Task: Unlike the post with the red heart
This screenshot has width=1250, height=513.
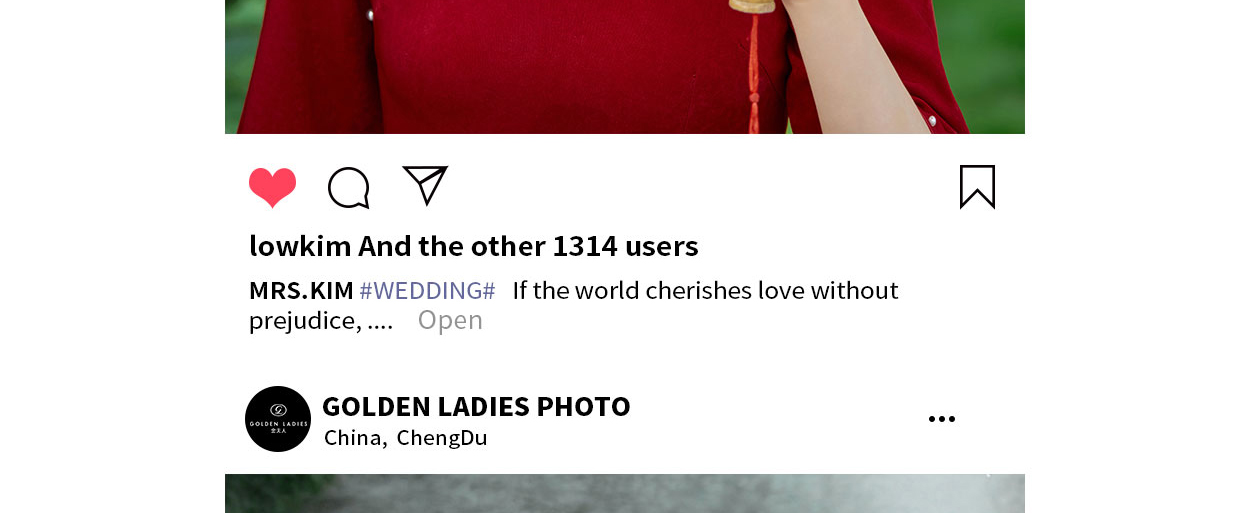Action: click(273, 188)
